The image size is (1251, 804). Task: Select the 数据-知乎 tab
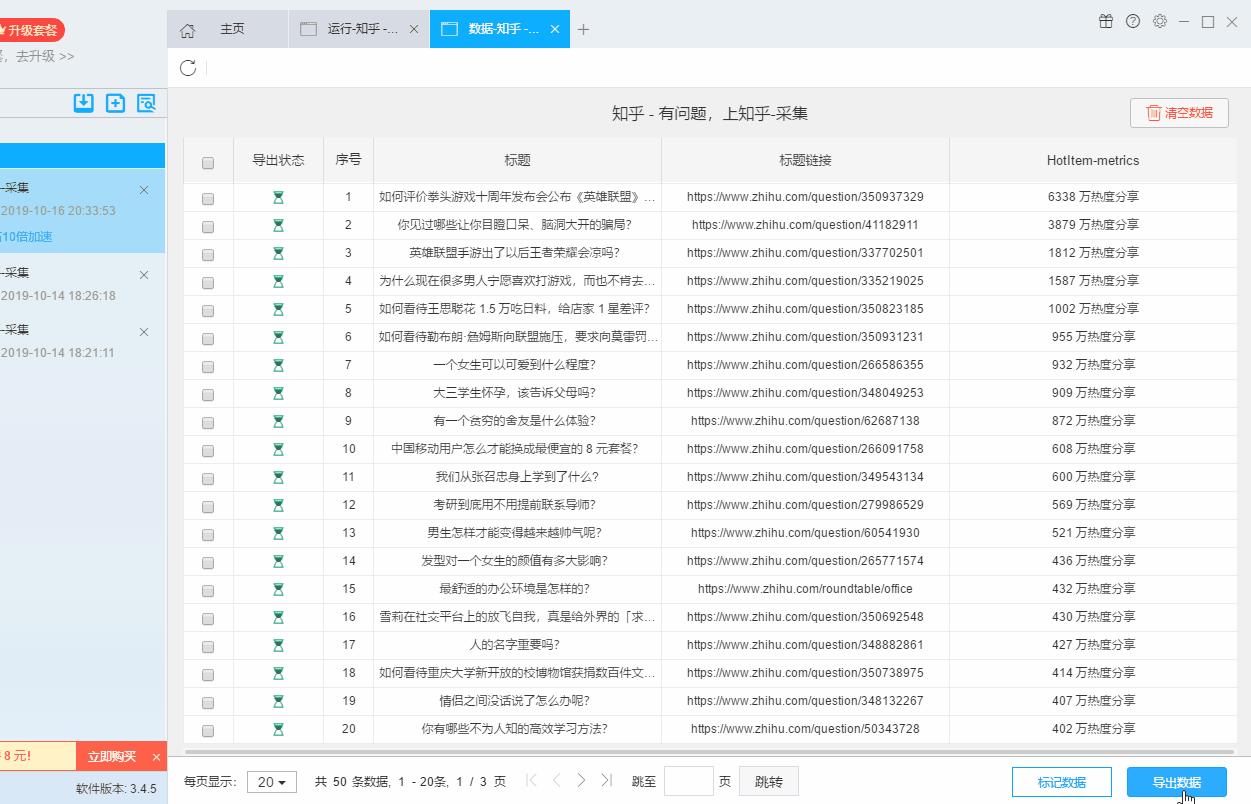point(500,30)
